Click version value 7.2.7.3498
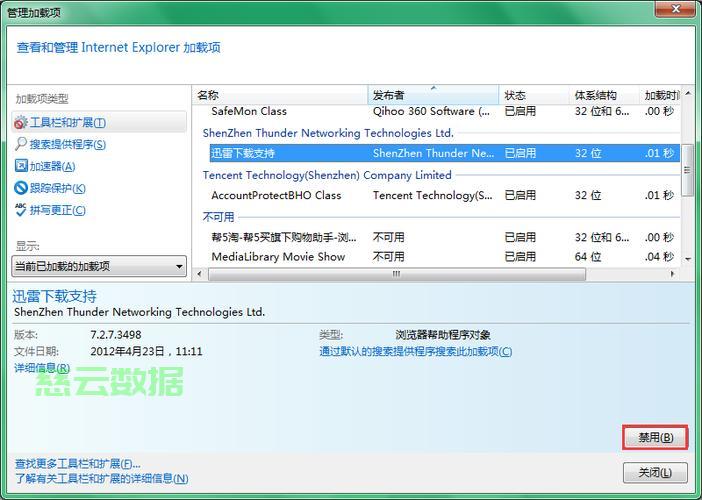The image size is (702, 500). (x=116, y=335)
